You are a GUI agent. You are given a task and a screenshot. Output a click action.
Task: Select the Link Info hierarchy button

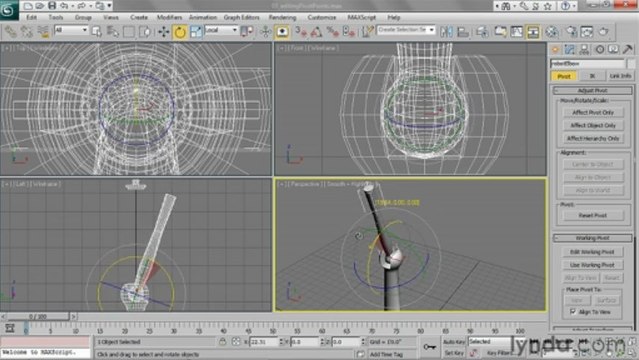click(620, 76)
